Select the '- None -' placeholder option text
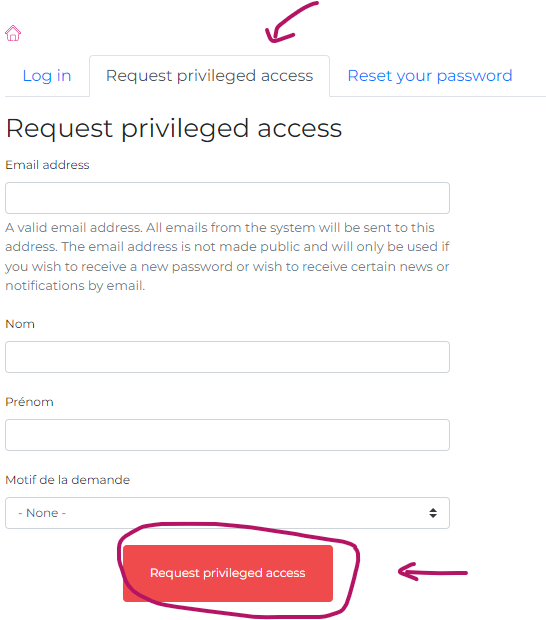Image resolution: width=546 pixels, height=620 pixels. click(42, 513)
